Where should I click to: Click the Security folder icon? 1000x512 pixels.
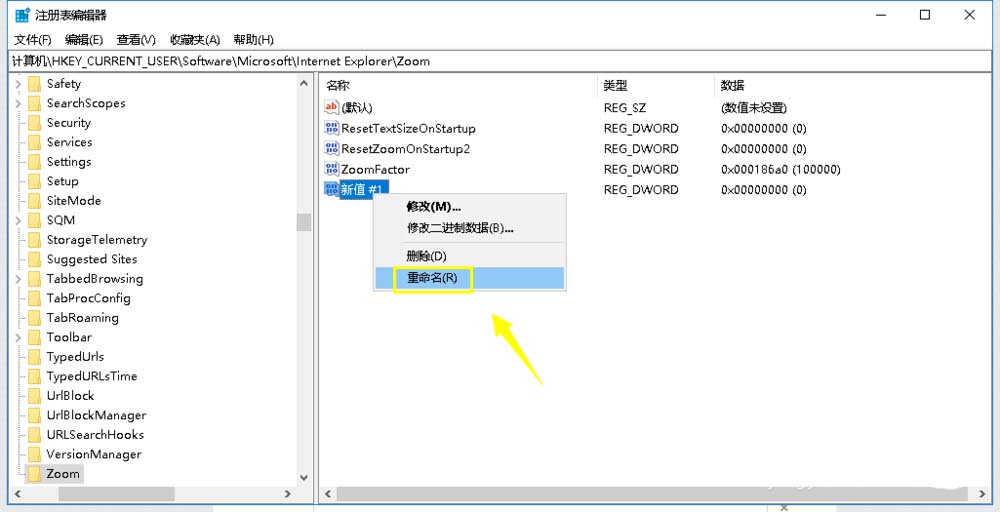[34, 122]
